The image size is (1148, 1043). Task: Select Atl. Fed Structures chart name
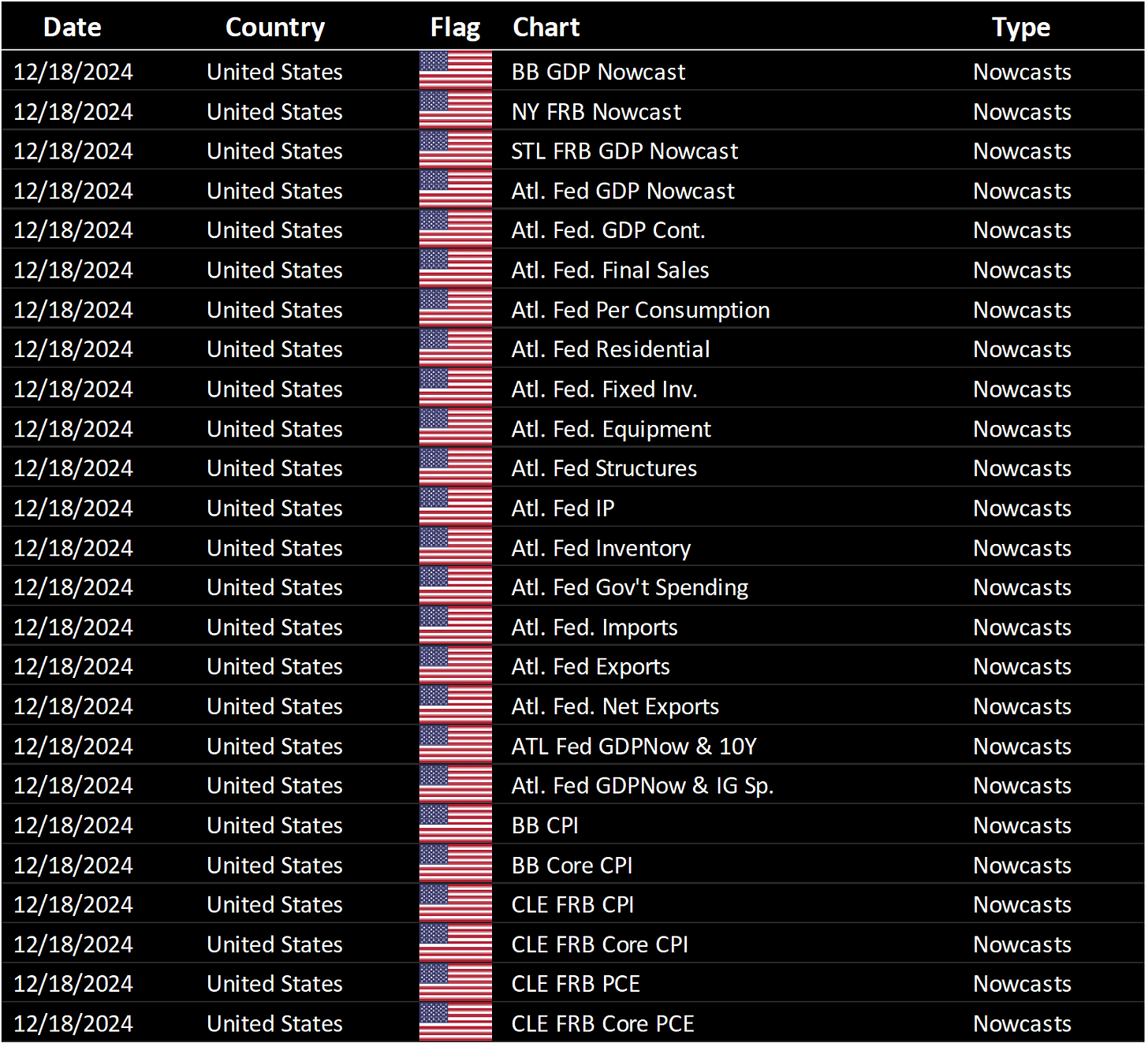[x=604, y=468]
